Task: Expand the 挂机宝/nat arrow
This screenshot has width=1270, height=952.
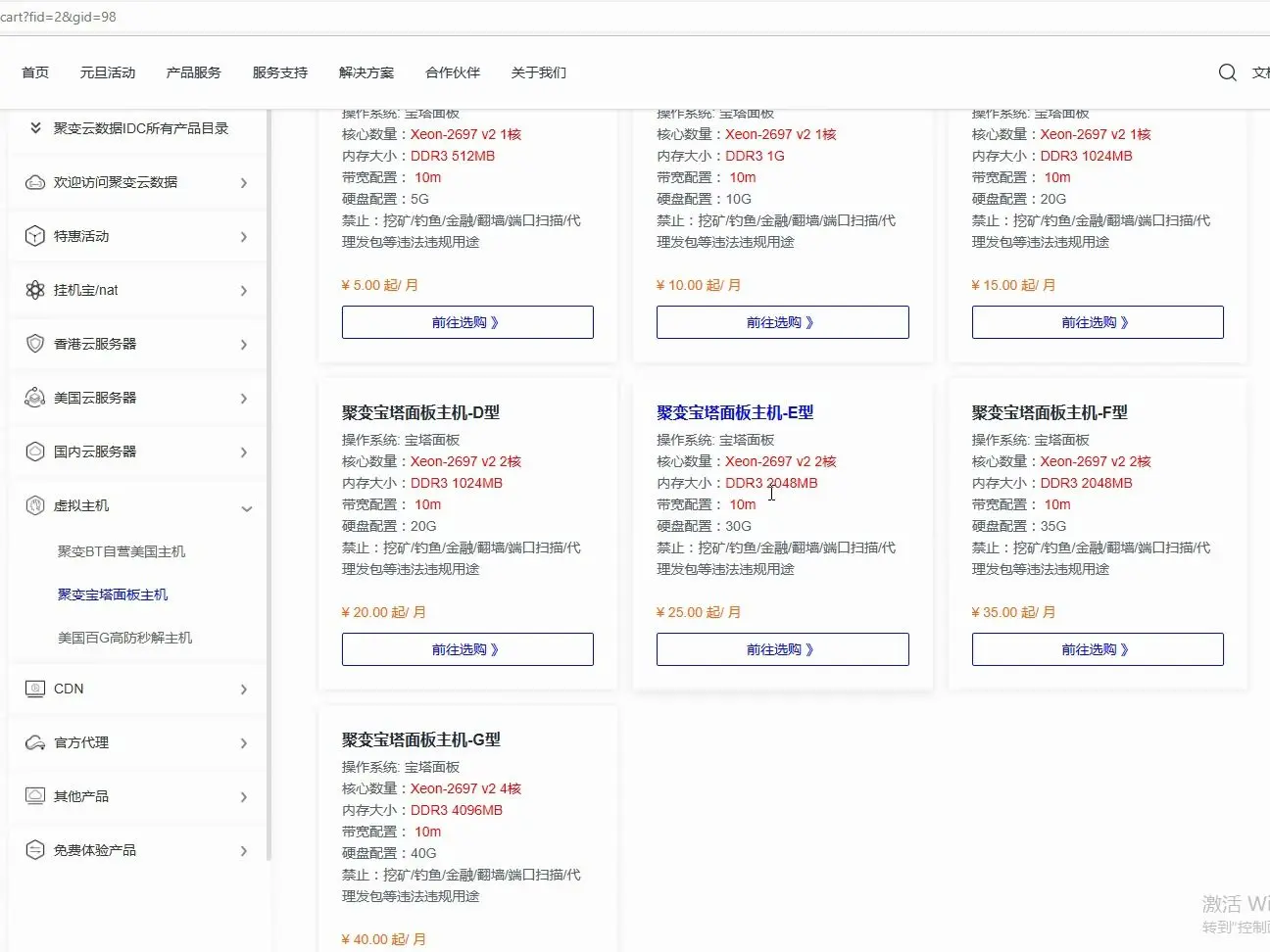Action: (x=244, y=291)
